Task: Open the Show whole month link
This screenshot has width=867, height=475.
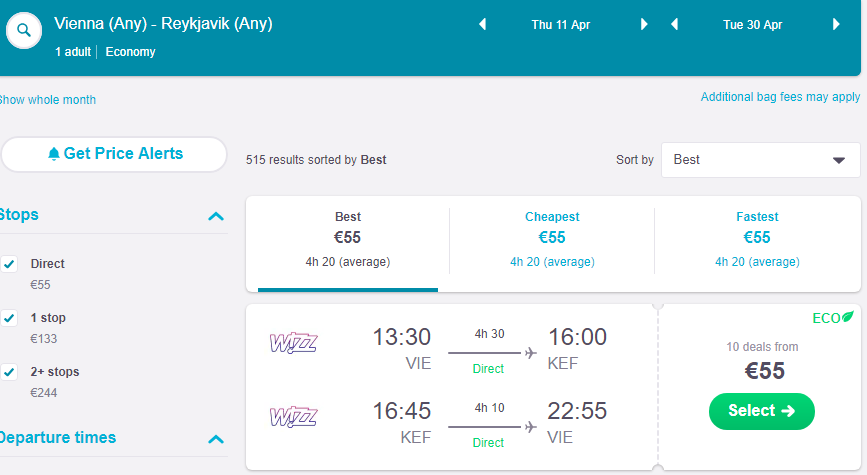Action: pyautogui.click(x=47, y=100)
